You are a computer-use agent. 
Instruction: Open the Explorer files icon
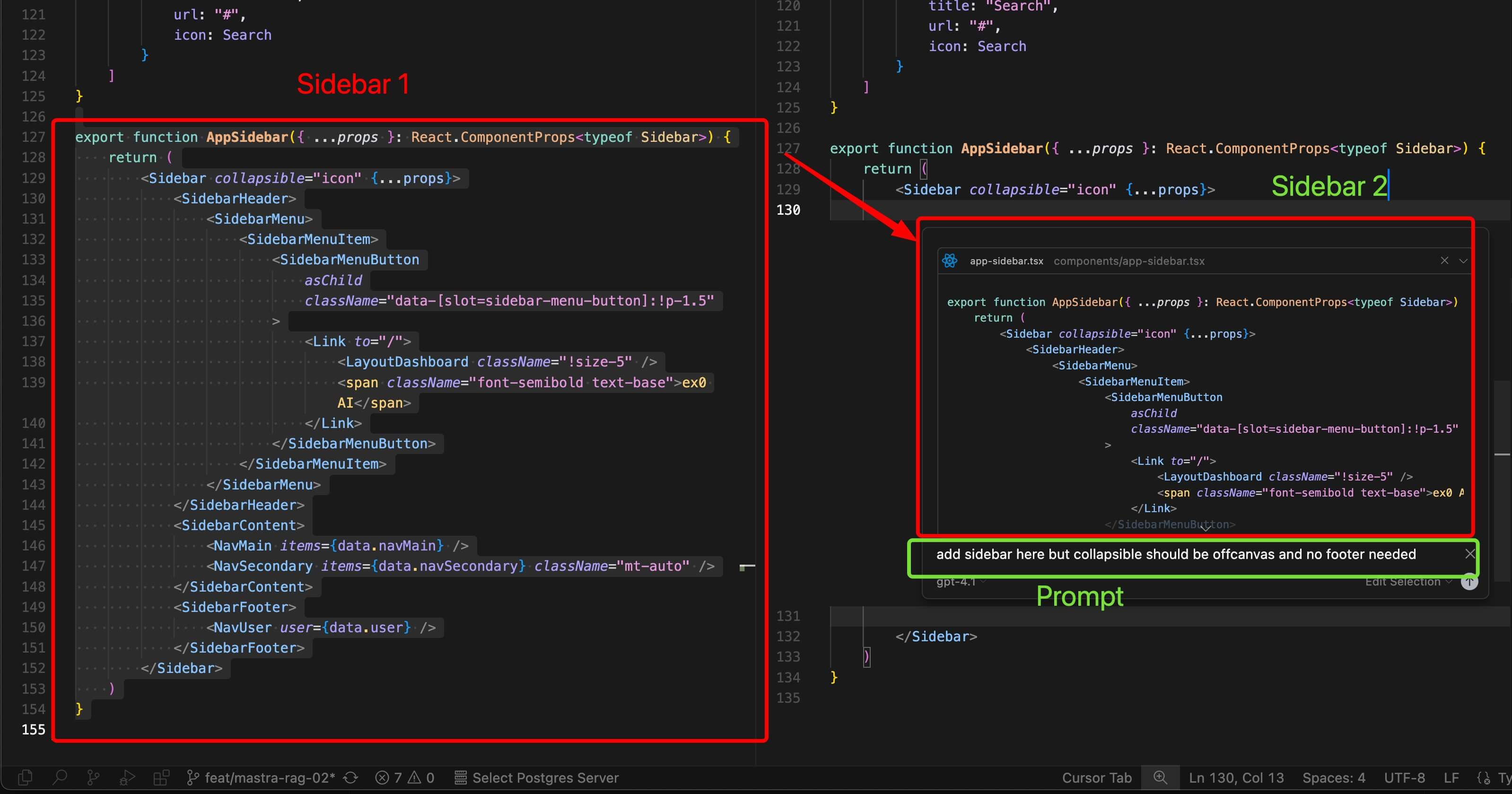(x=25, y=777)
